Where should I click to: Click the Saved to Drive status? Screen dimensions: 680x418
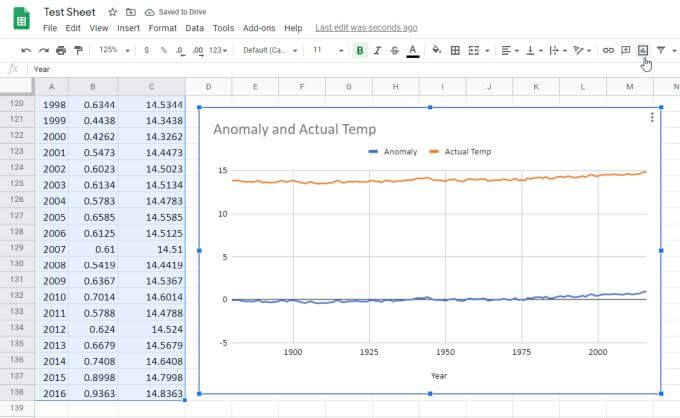tap(176, 12)
